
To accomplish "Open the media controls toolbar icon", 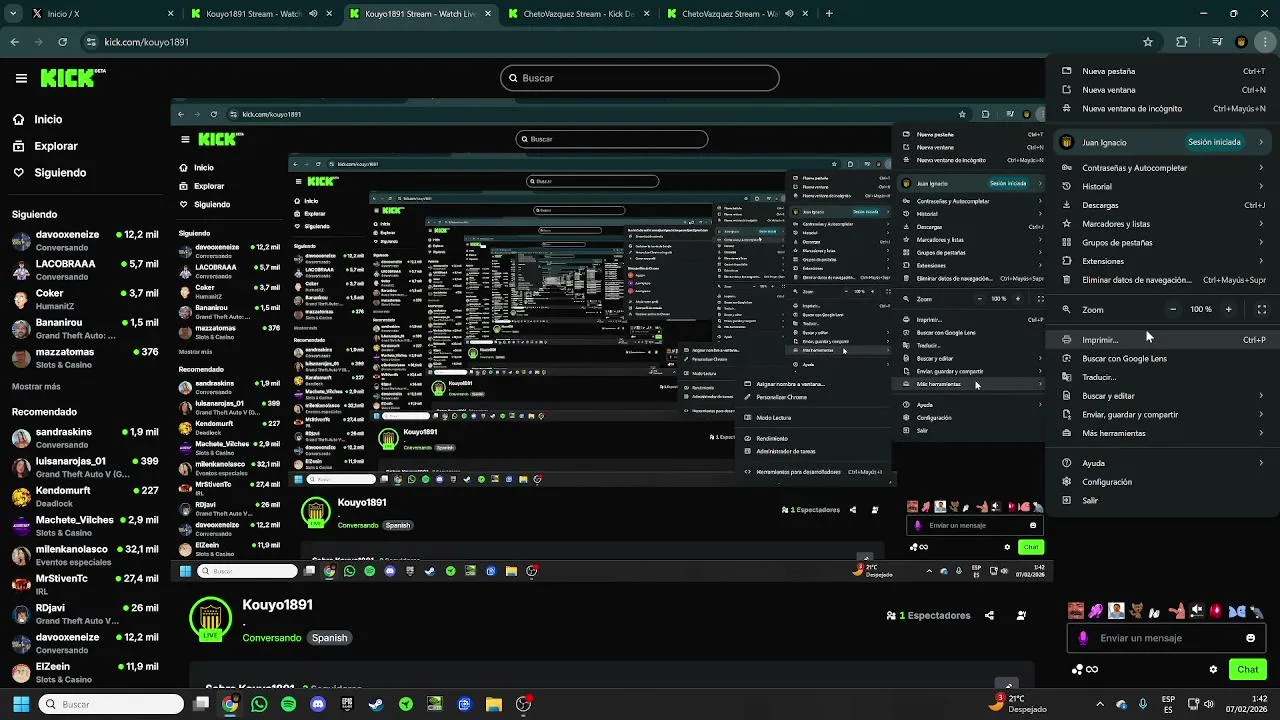I will 1217,42.
